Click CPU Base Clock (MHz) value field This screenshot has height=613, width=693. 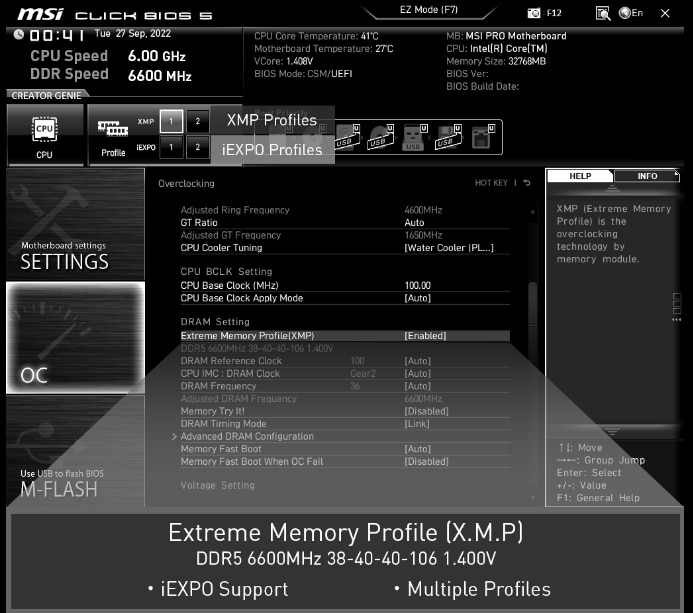coord(418,285)
